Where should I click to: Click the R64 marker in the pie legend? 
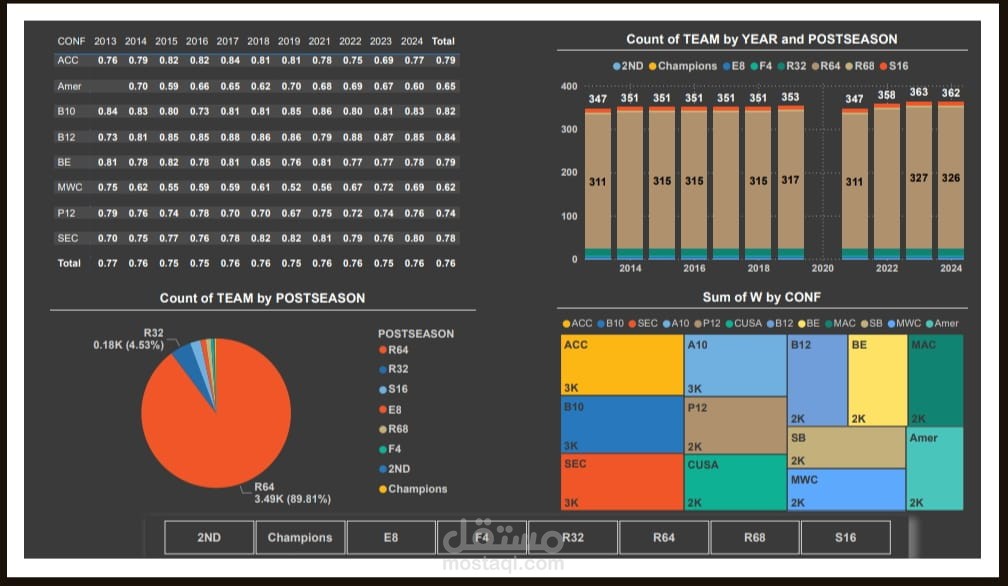382,350
